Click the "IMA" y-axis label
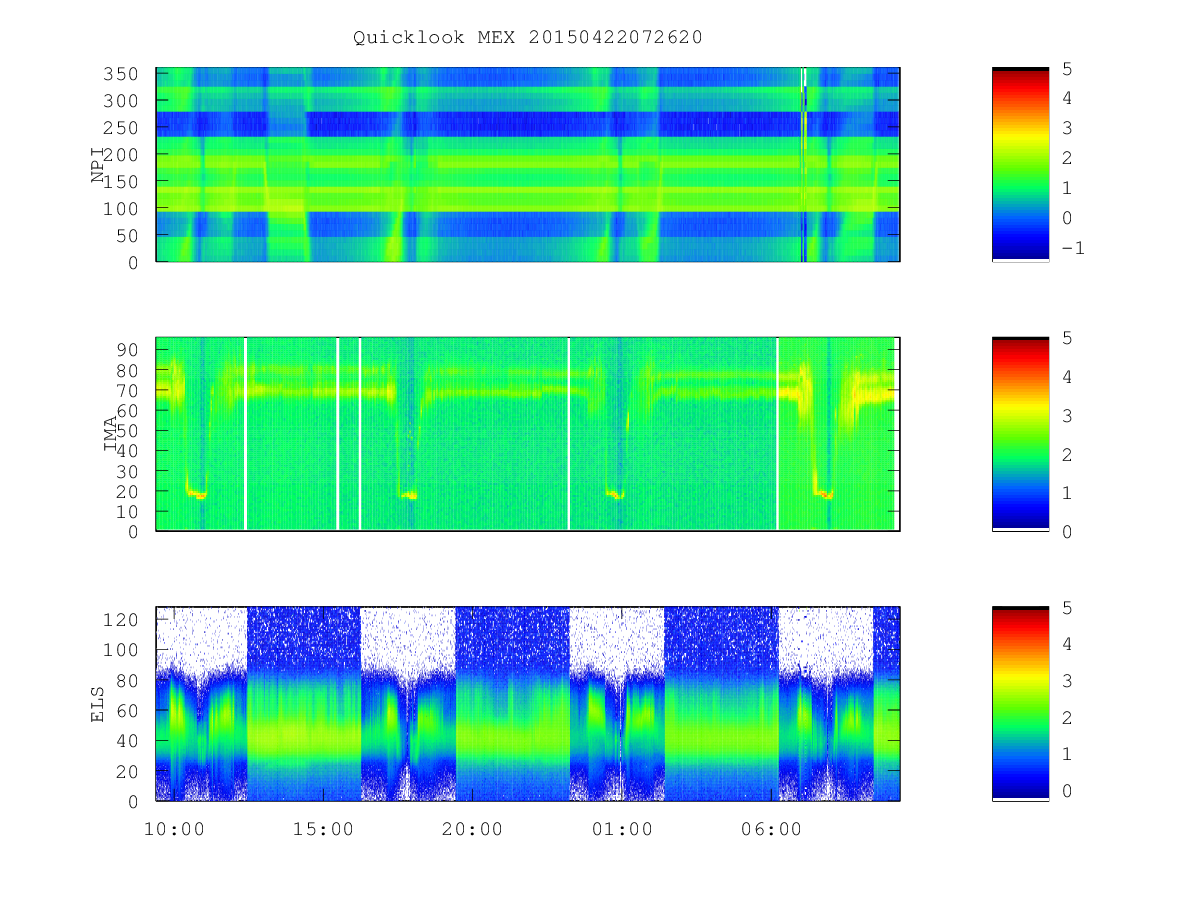The image size is (1200, 900). (x=110, y=435)
